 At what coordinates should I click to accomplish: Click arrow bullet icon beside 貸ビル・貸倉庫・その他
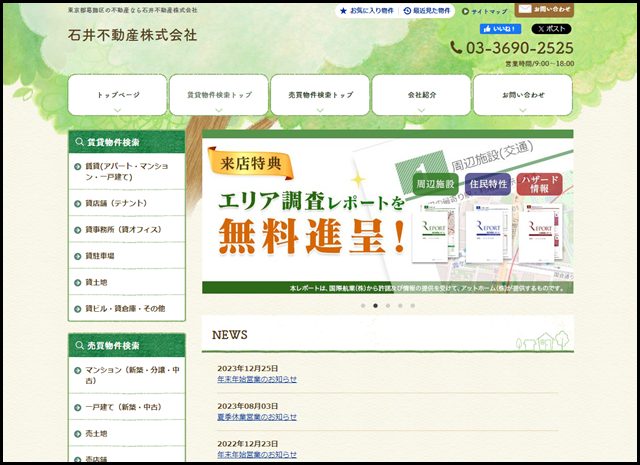pyautogui.click(x=78, y=309)
